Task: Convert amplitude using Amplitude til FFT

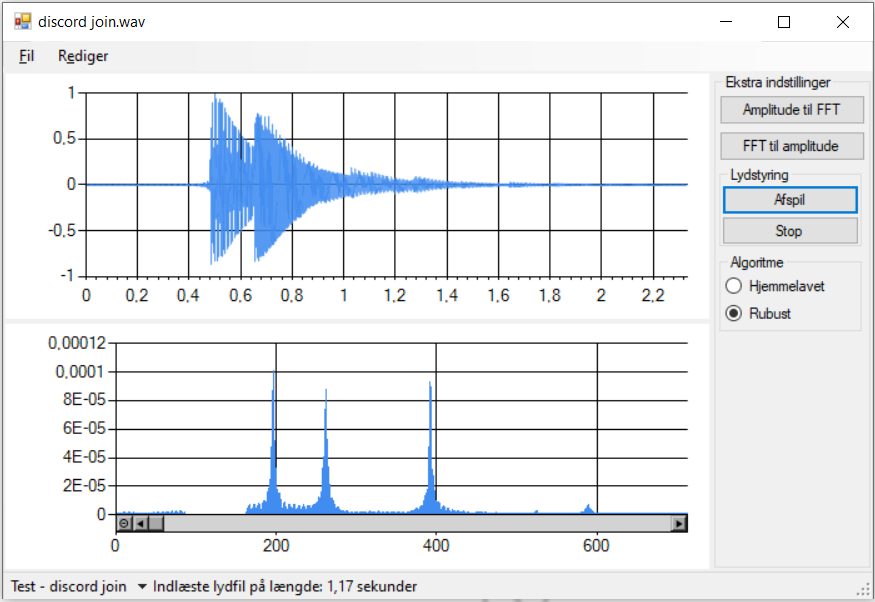Action: pos(791,110)
